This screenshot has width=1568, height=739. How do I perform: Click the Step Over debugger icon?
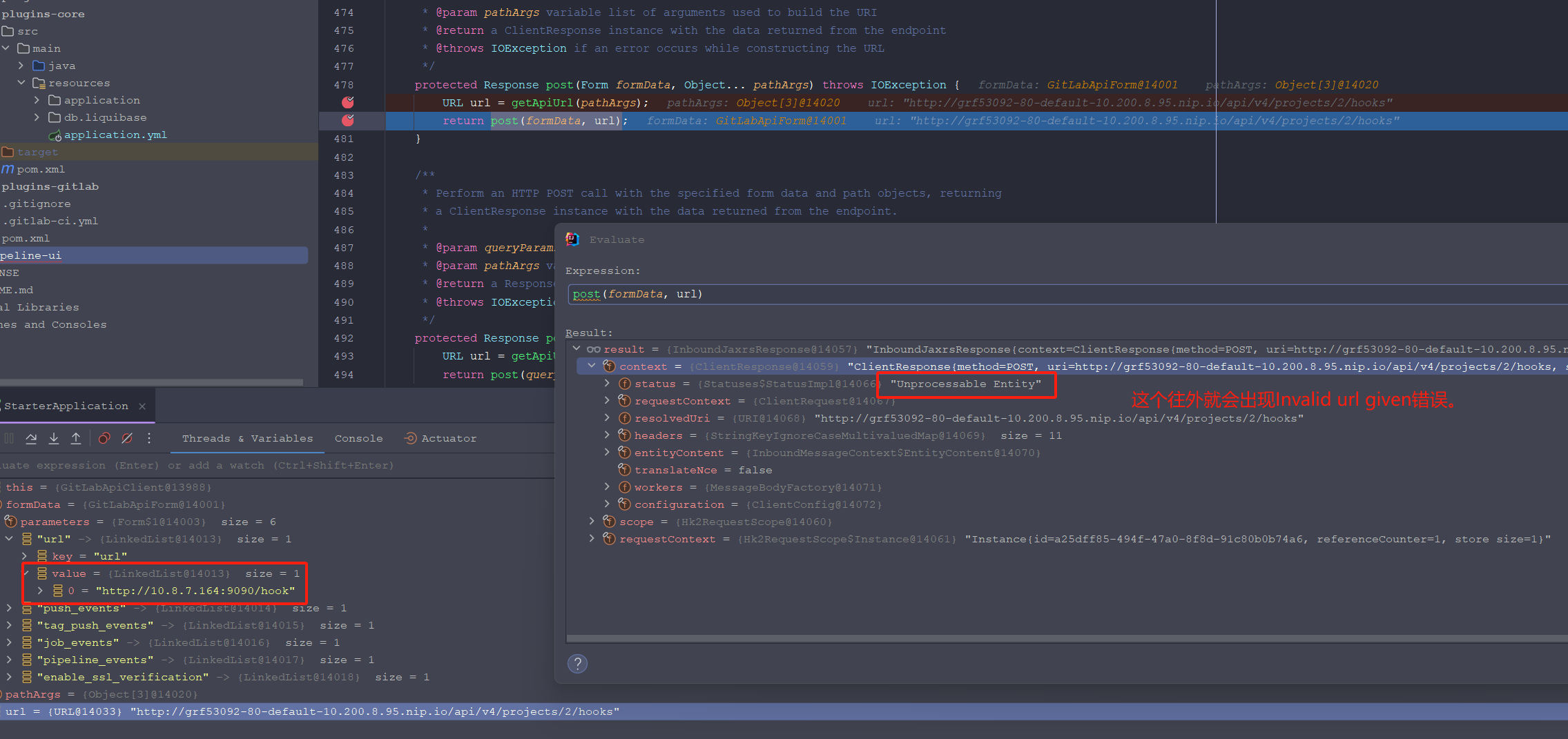31,438
